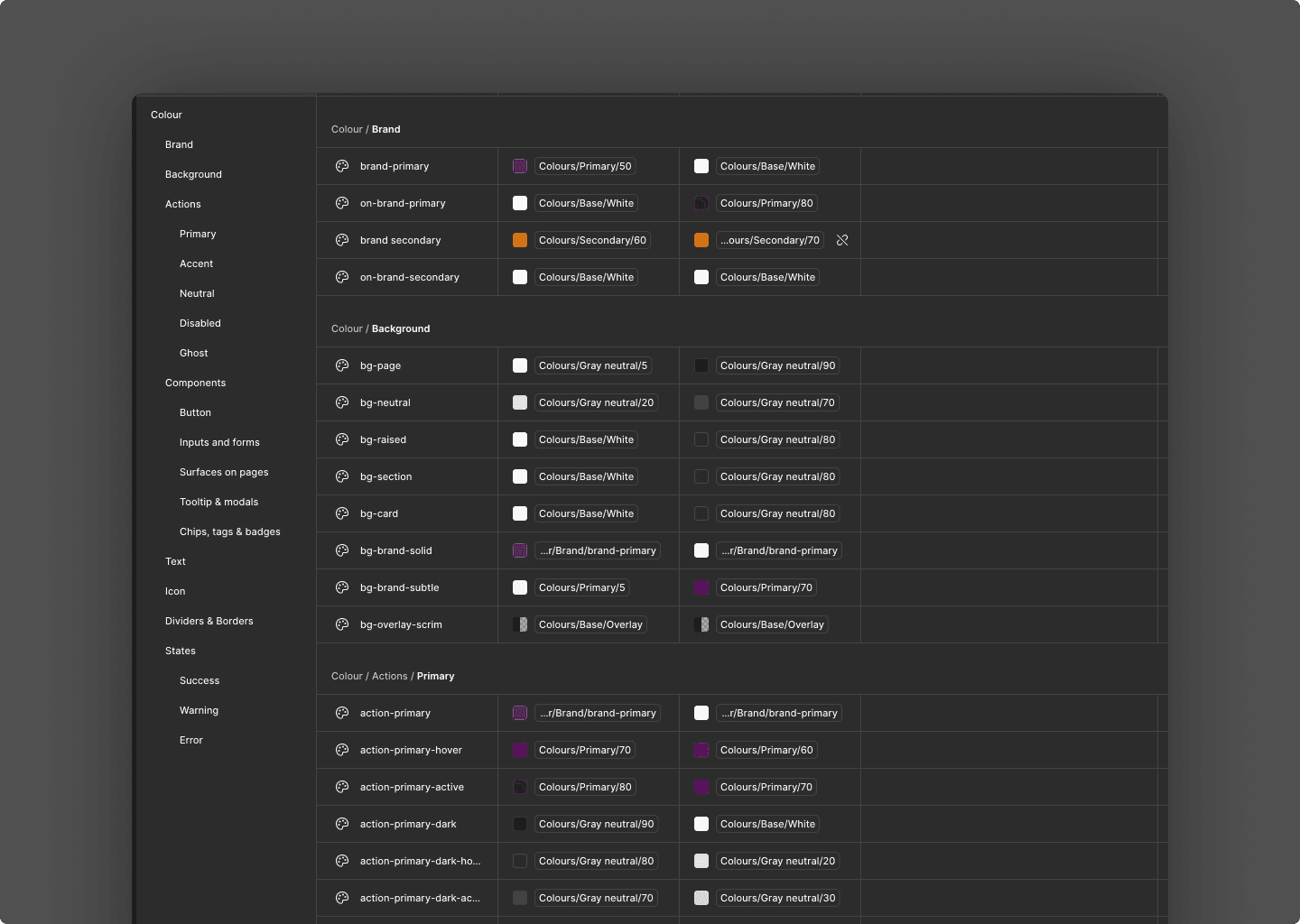Click the Colour / Actions / Primary header
Screen dimensions: 1300x924
(393, 676)
